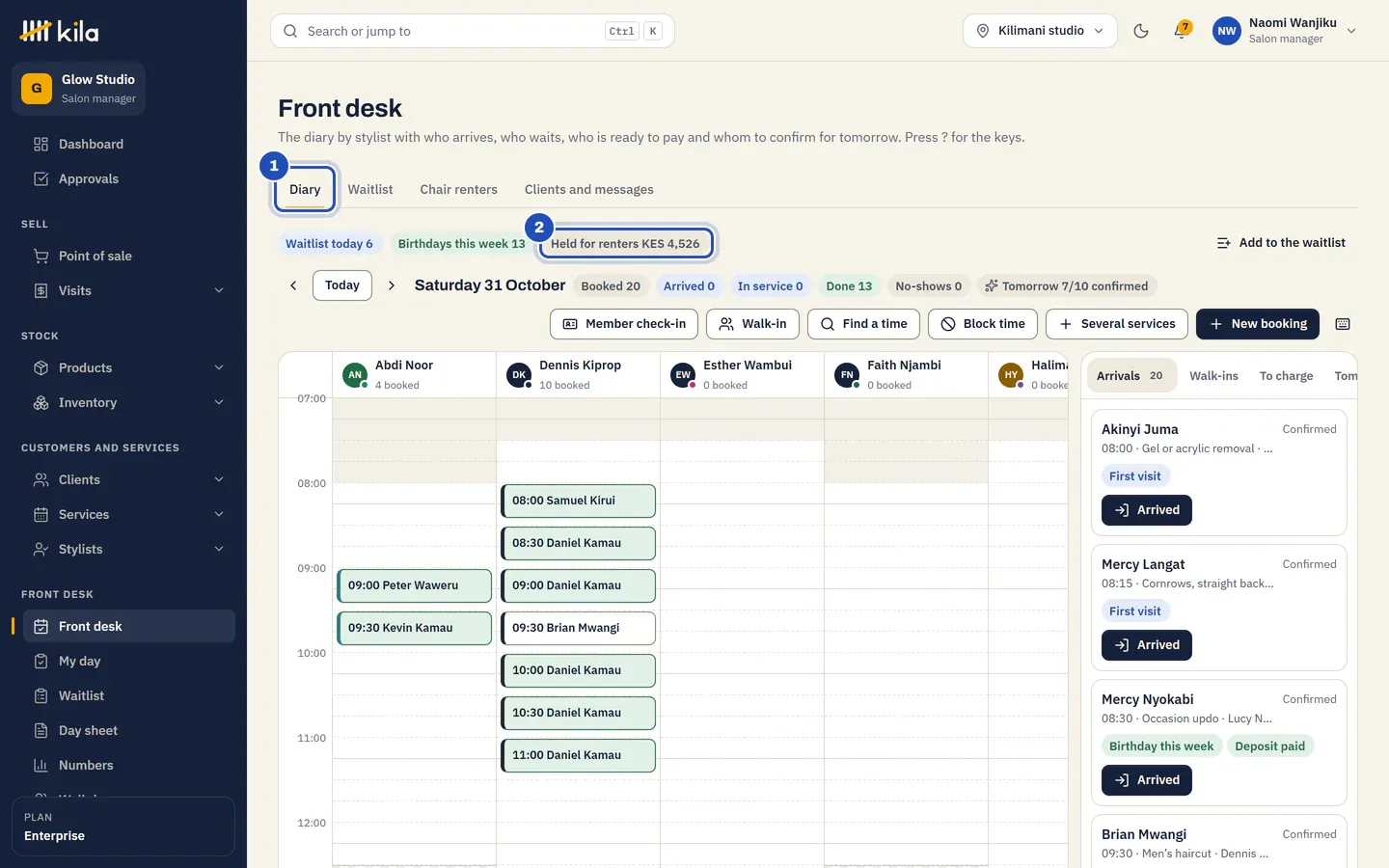This screenshot has width=1389, height=868.
Task: Click Block time button
Action: point(983,324)
